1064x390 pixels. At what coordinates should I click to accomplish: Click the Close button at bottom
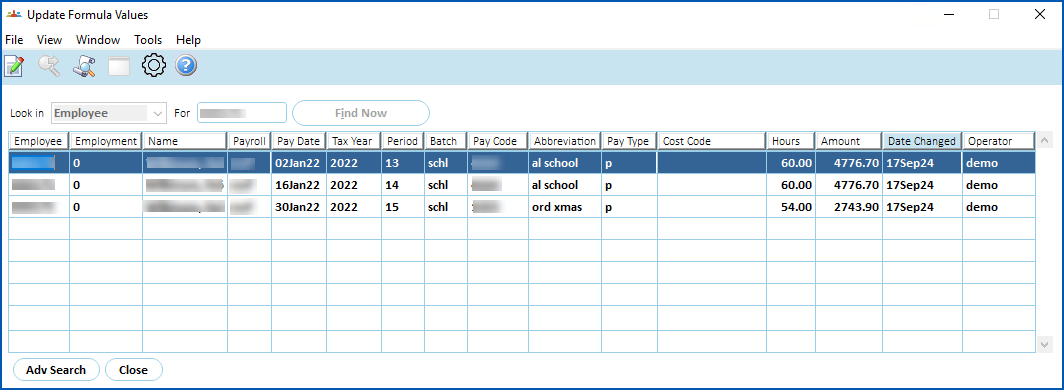134,370
